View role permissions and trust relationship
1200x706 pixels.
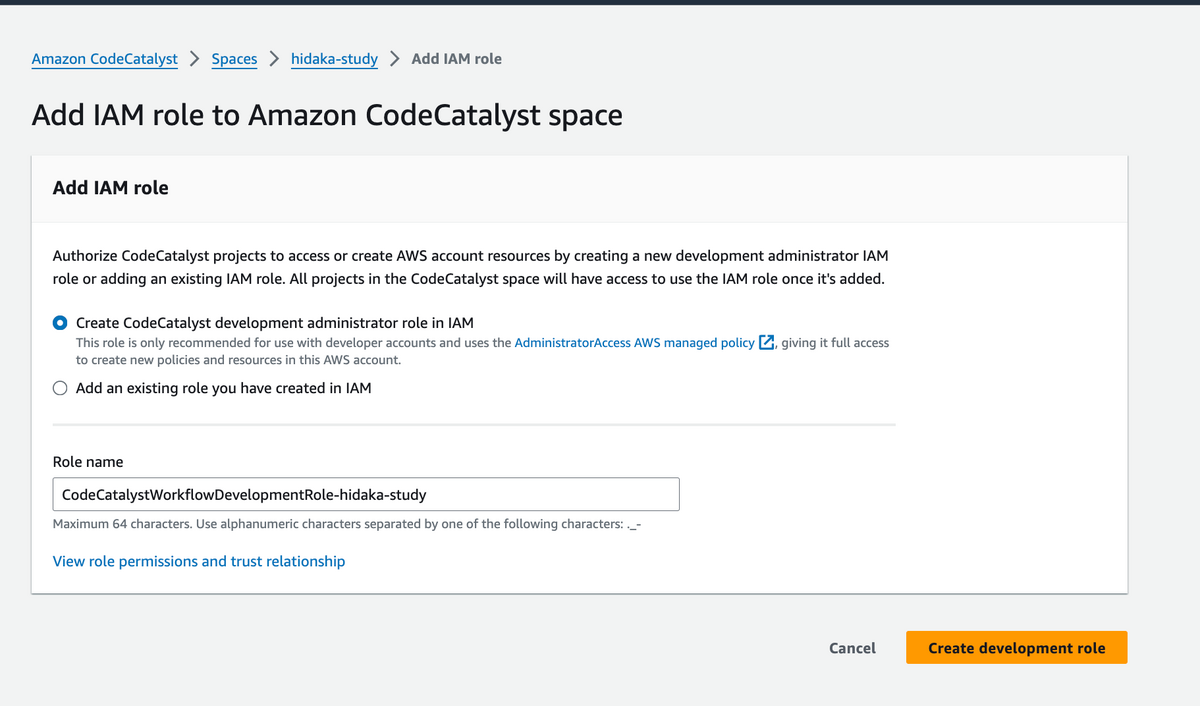pyautogui.click(x=199, y=562)
